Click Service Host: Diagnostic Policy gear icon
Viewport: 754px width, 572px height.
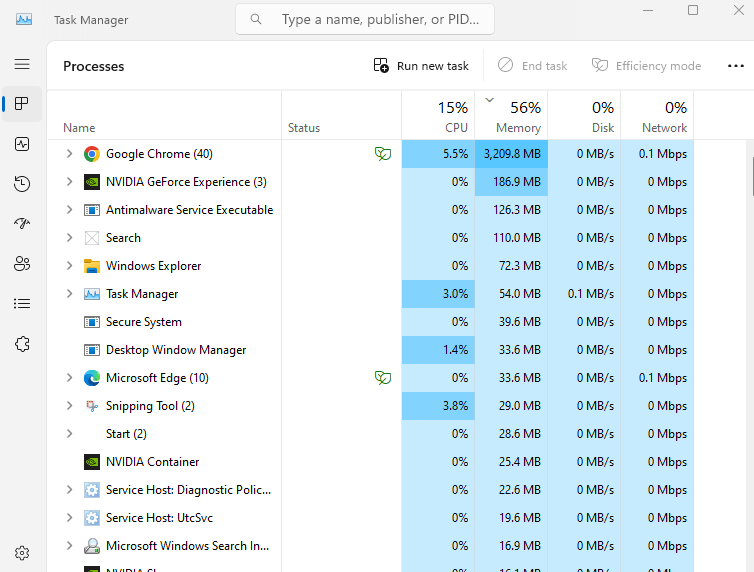coord(92,490)
